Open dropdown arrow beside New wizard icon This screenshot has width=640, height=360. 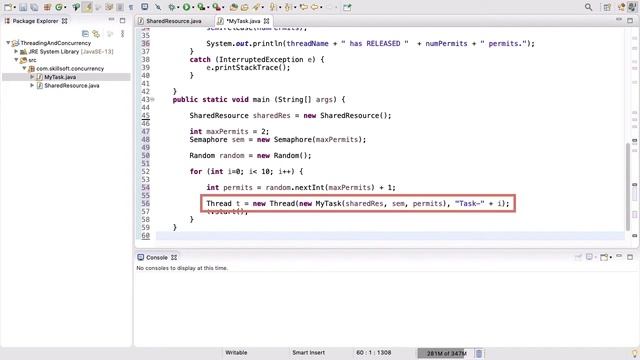pyautogui.click(x=14, y=7)
